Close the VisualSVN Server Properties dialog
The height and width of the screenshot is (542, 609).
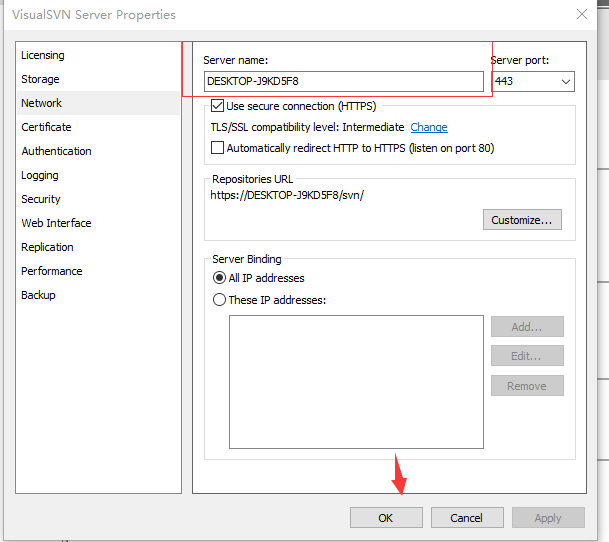[581, 14]
